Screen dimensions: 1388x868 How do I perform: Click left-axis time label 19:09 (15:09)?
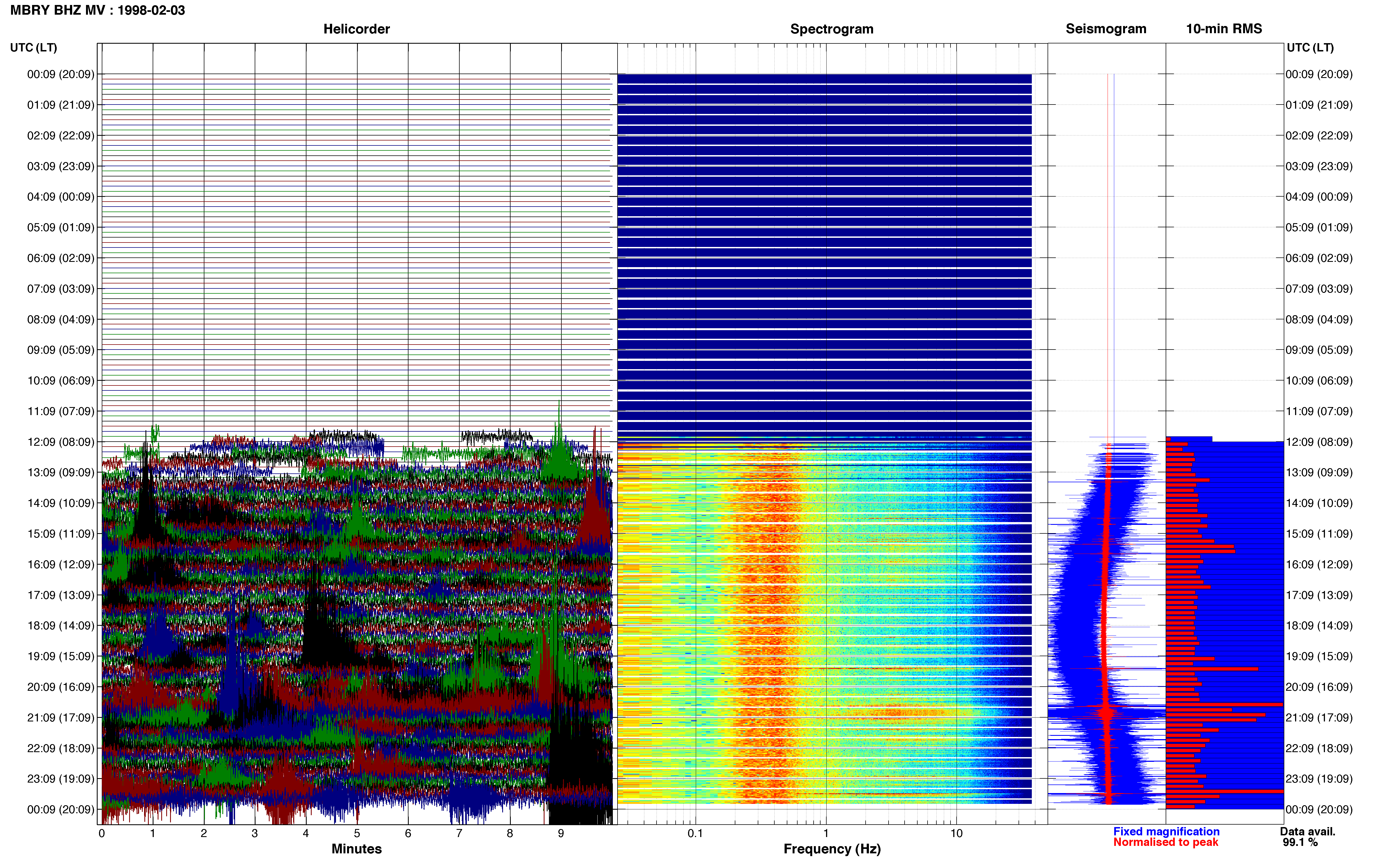click(x=61, y=656)
